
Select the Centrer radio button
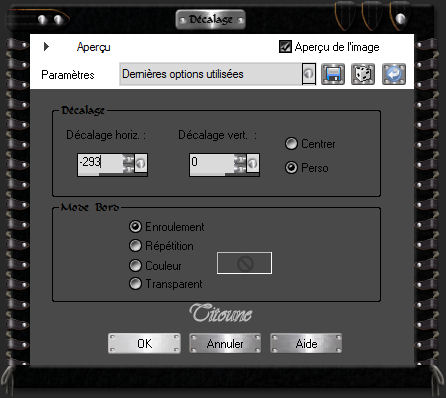(x=291, y=144)
